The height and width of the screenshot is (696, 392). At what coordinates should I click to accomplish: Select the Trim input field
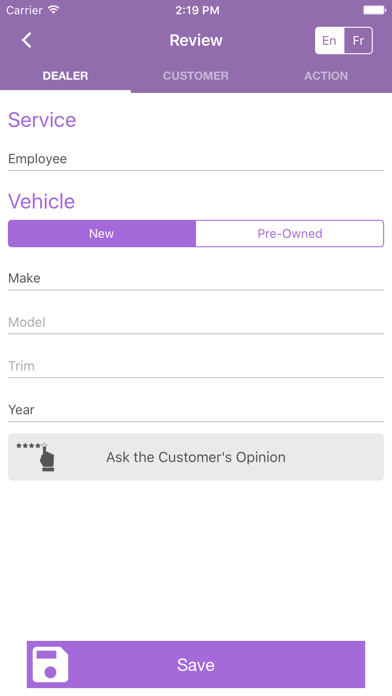pyautogui.click(x=196, y=366)
